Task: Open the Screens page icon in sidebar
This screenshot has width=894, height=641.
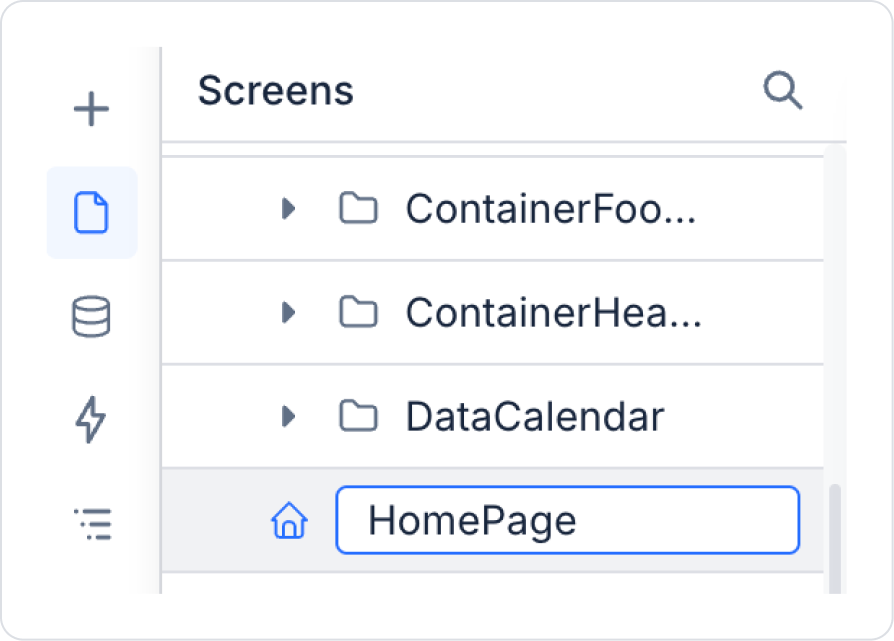Action: click(92, 213)
